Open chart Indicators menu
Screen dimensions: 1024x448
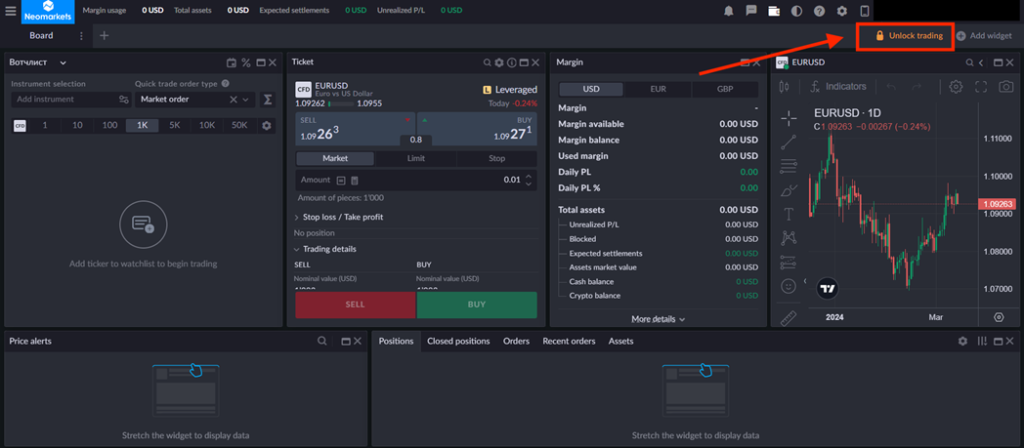tap(838, 87)
